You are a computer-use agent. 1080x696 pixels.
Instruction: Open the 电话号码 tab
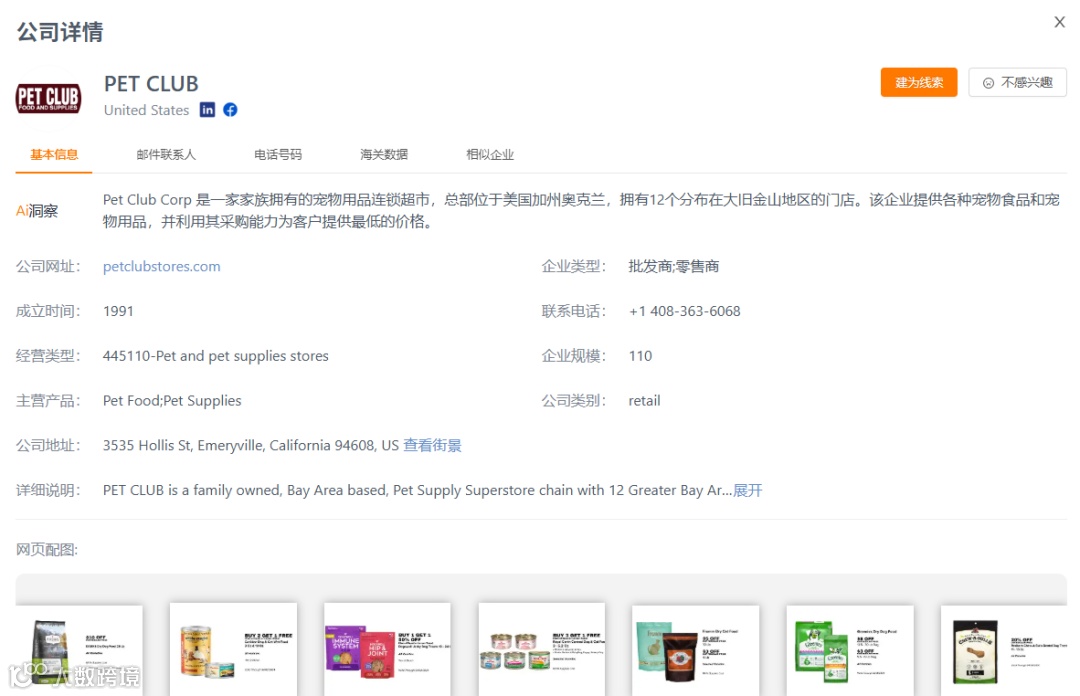point(278,154)
